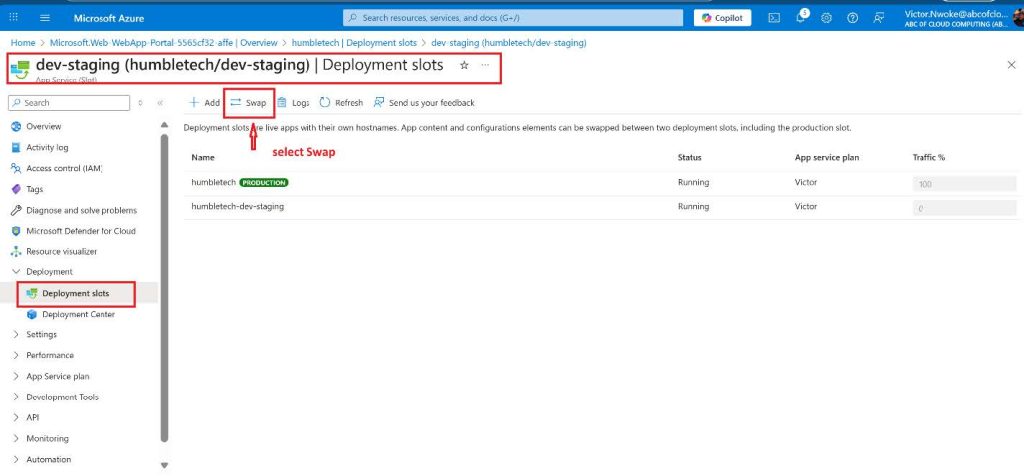This screenshot has height=476, width=1024.
Task: Open Resource visualizer
Action: (61, 251)
